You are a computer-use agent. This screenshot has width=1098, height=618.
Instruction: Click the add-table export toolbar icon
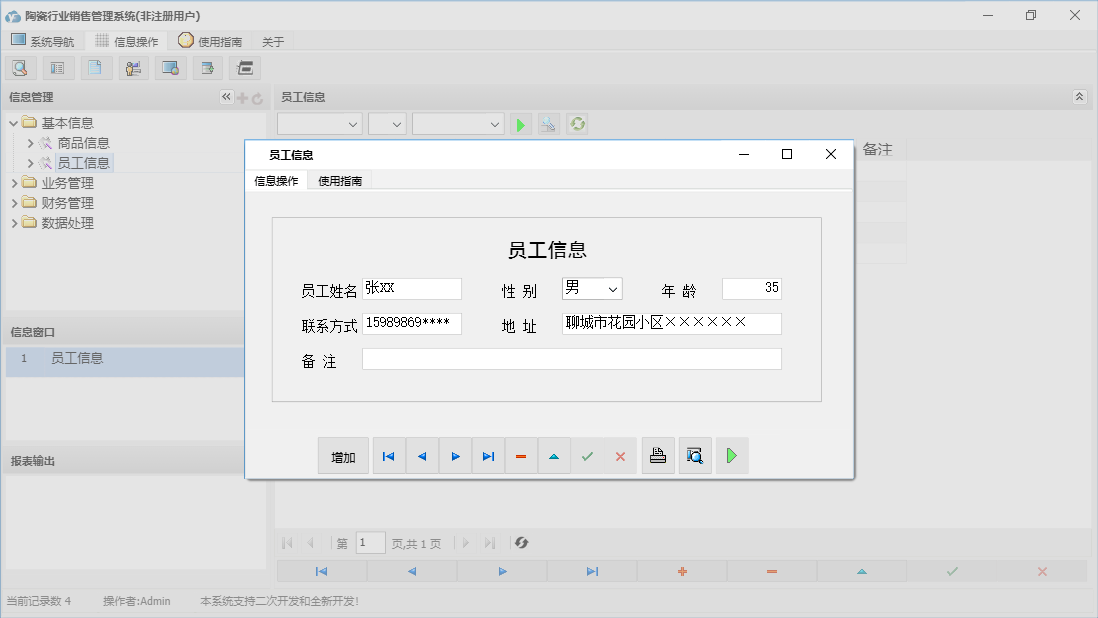click(x=207, y=67)
